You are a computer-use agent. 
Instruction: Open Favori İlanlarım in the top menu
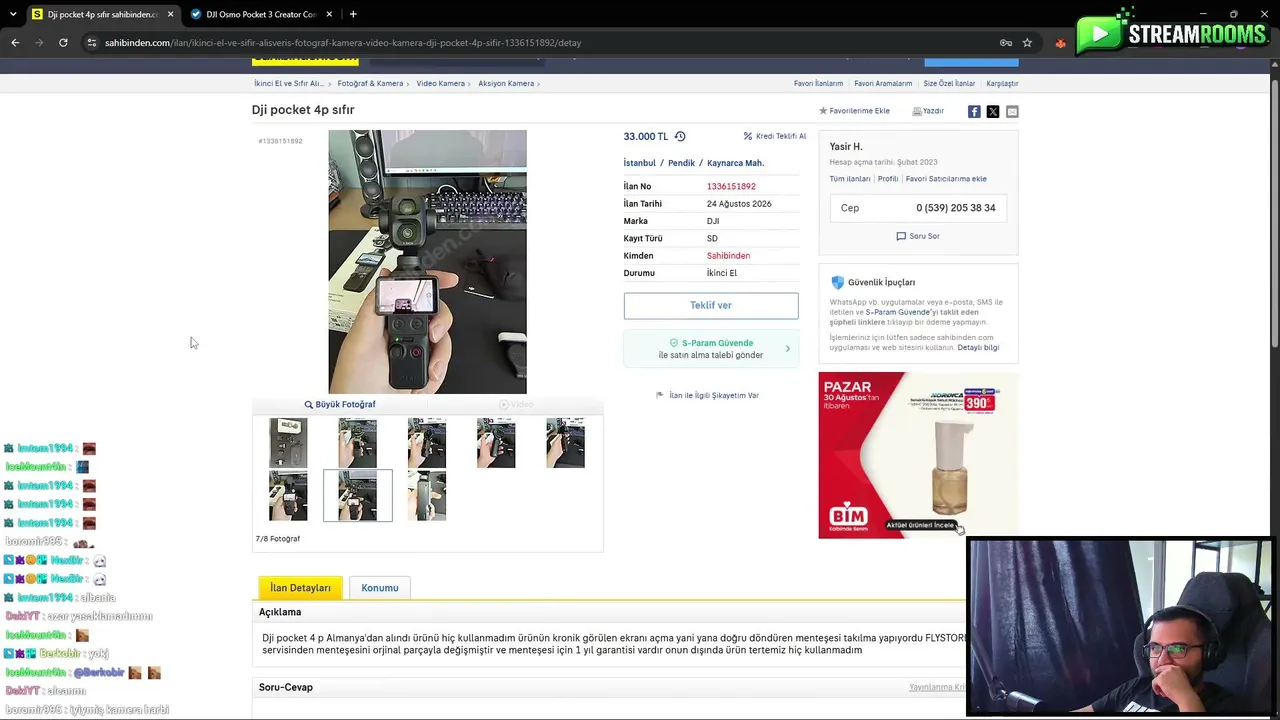[818, 84]
